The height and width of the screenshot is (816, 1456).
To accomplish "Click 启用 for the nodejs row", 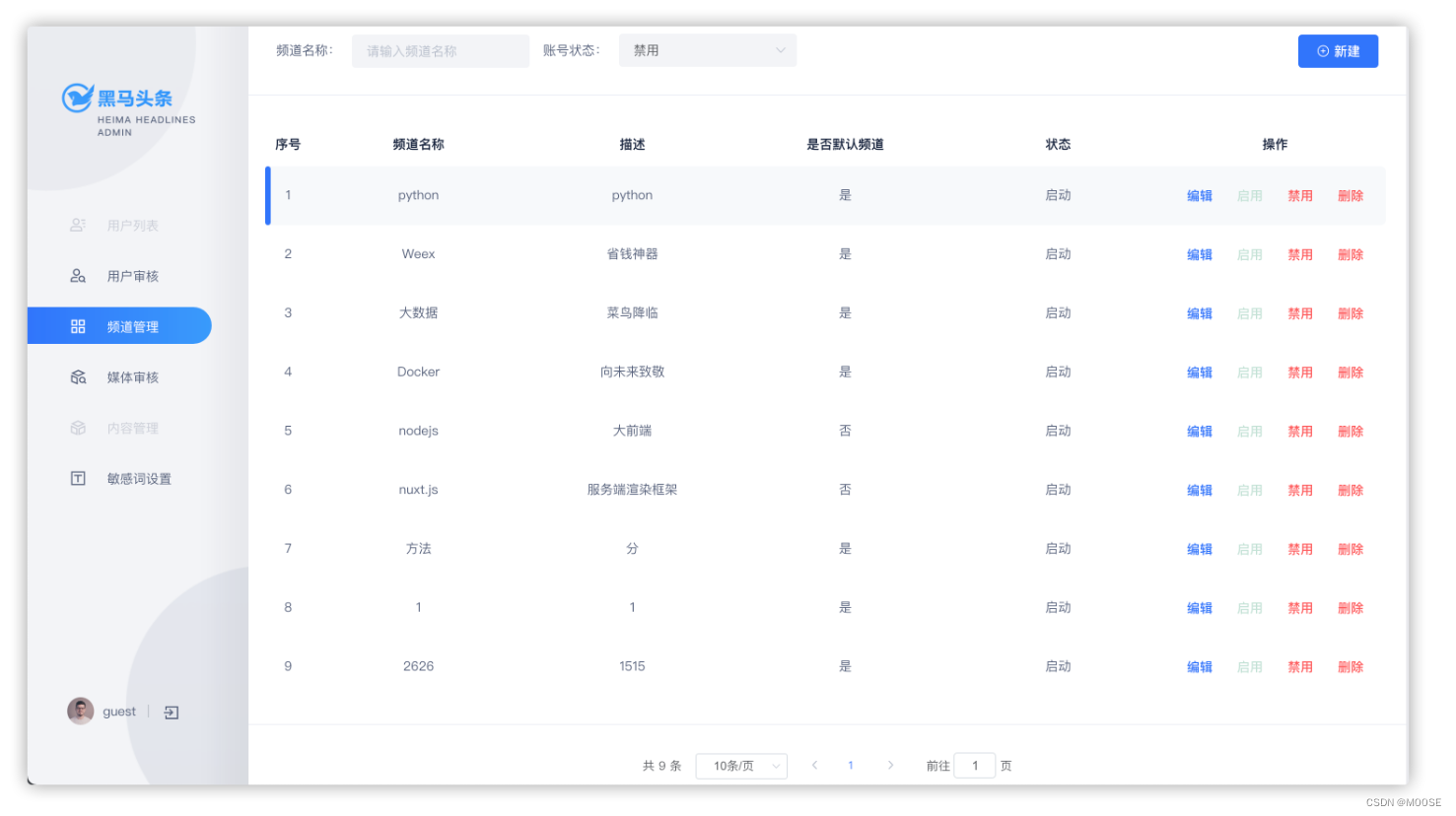I will (1250, 432).
